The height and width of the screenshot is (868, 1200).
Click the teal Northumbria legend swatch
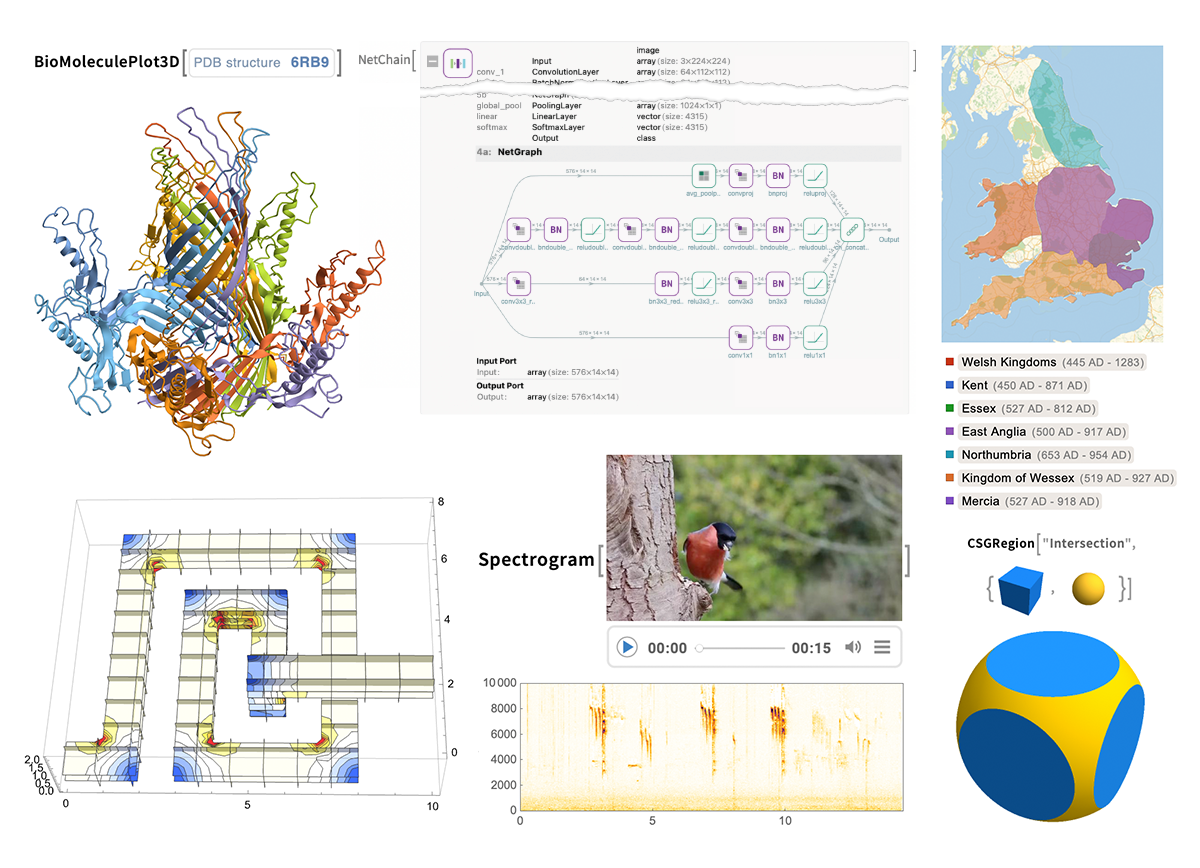click(x=948, y=455)
